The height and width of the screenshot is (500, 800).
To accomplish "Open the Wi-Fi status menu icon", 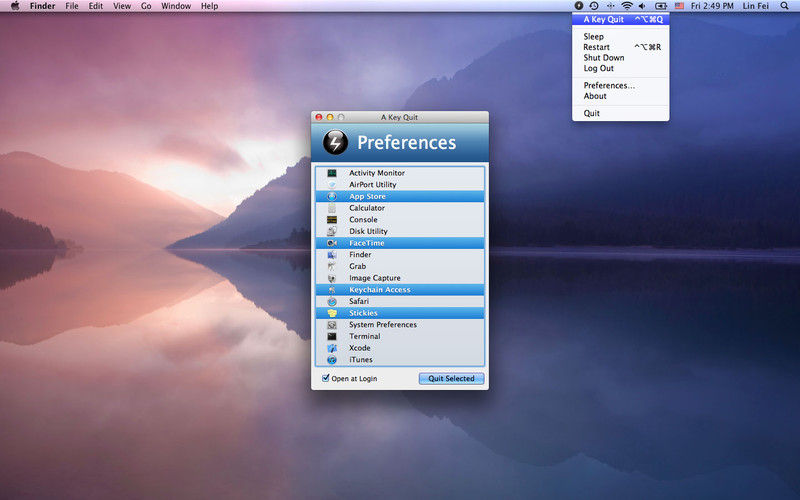I will (627, 6).
